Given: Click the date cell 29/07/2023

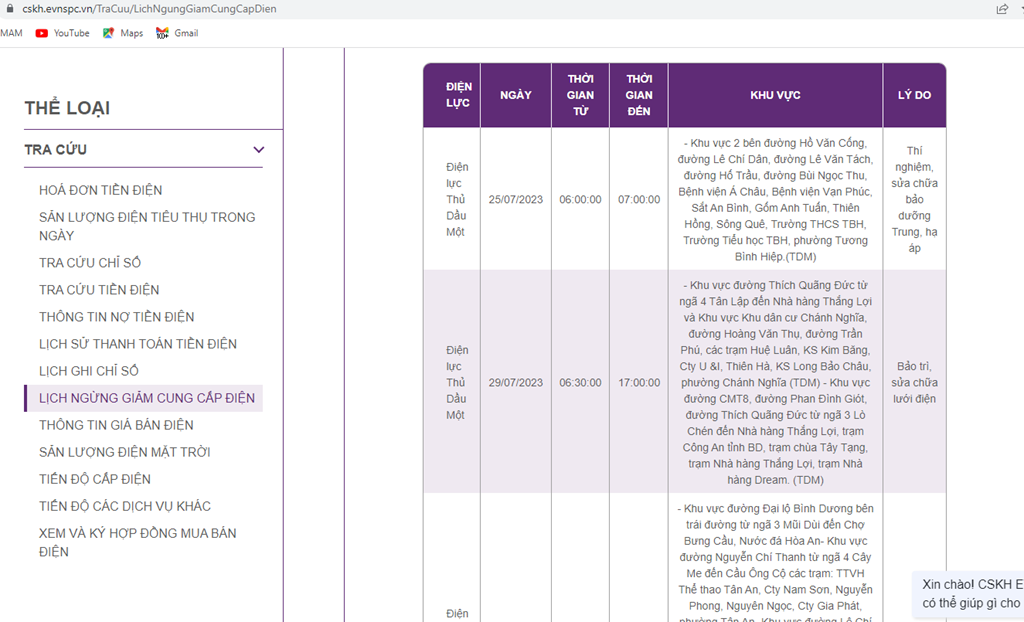Looking at the screenshot, I should pos(516,382).
